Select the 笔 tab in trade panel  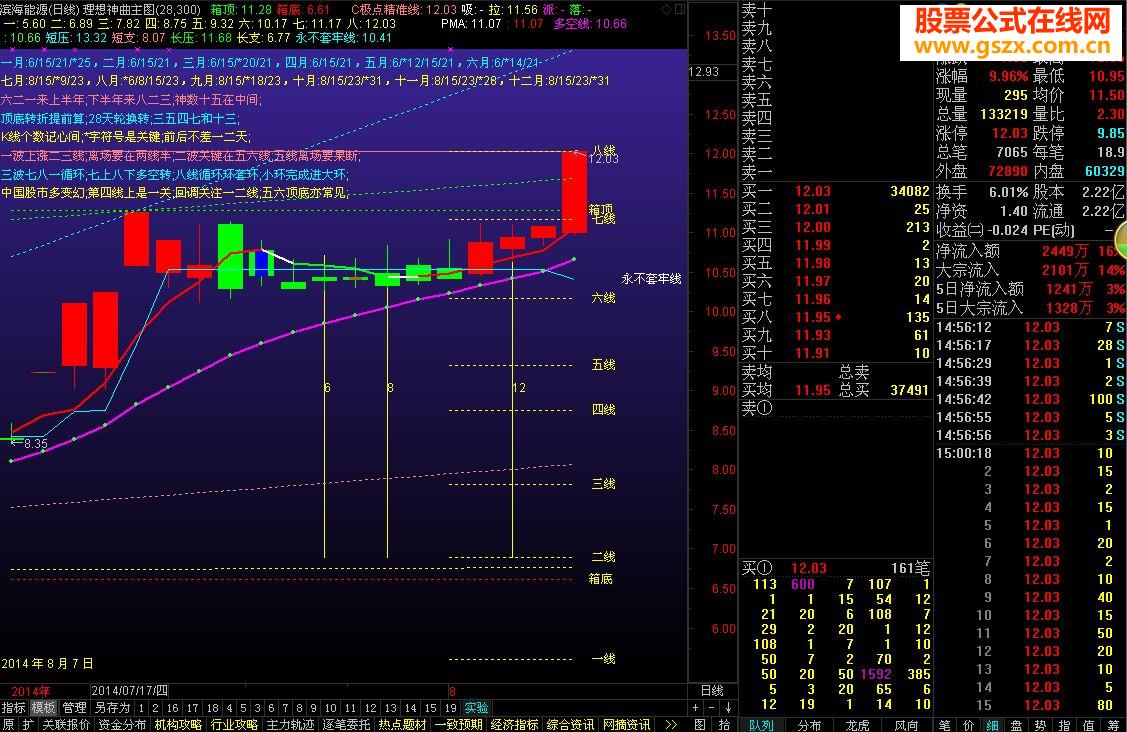tap(944, 725)
